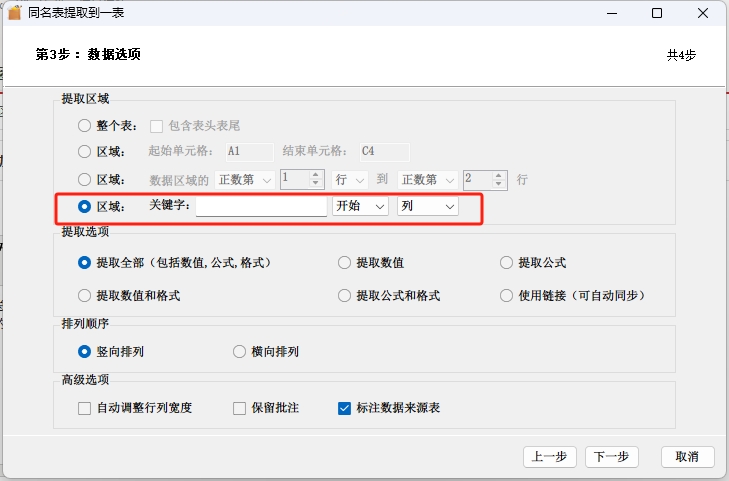Select the 提取数值 radio button
Screen dimensions: 729x481
pos(344,263)
